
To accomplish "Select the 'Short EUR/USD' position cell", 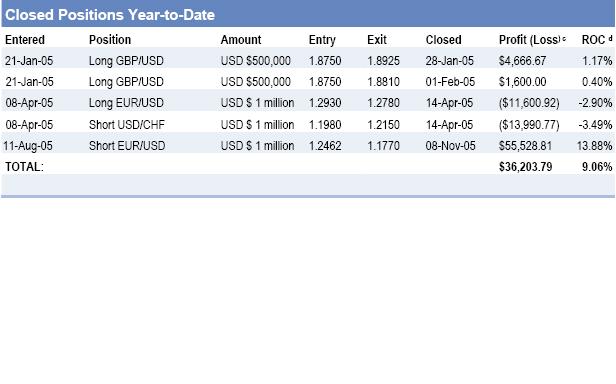I will tap(127, 146).
